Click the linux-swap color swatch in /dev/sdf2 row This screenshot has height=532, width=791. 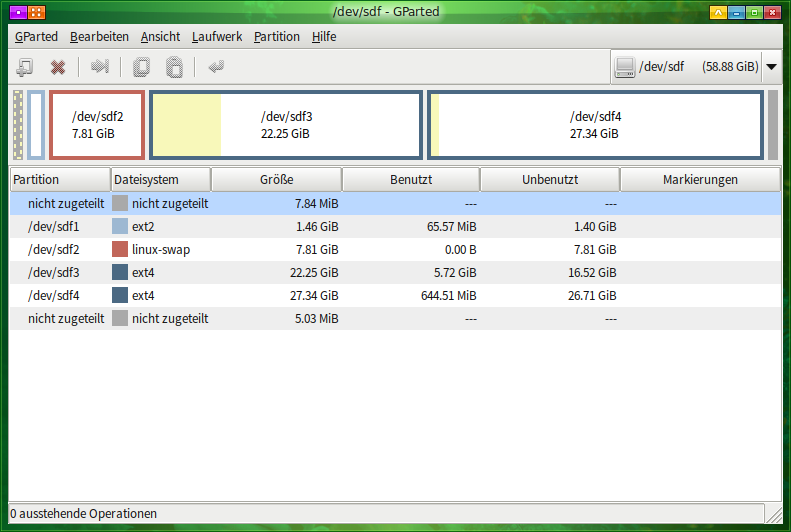[120, 249]
